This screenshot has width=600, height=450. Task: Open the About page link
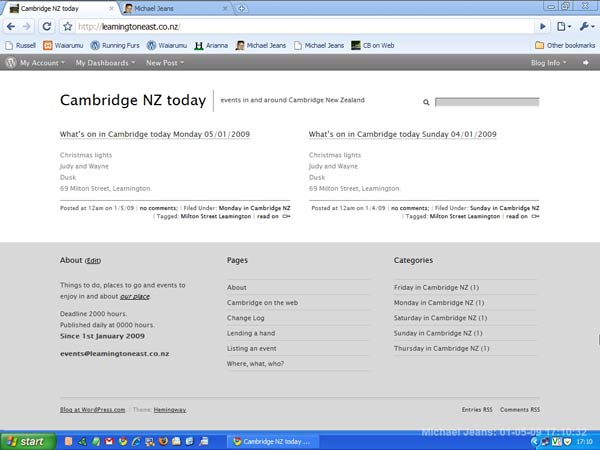click(x=236, y=287)
